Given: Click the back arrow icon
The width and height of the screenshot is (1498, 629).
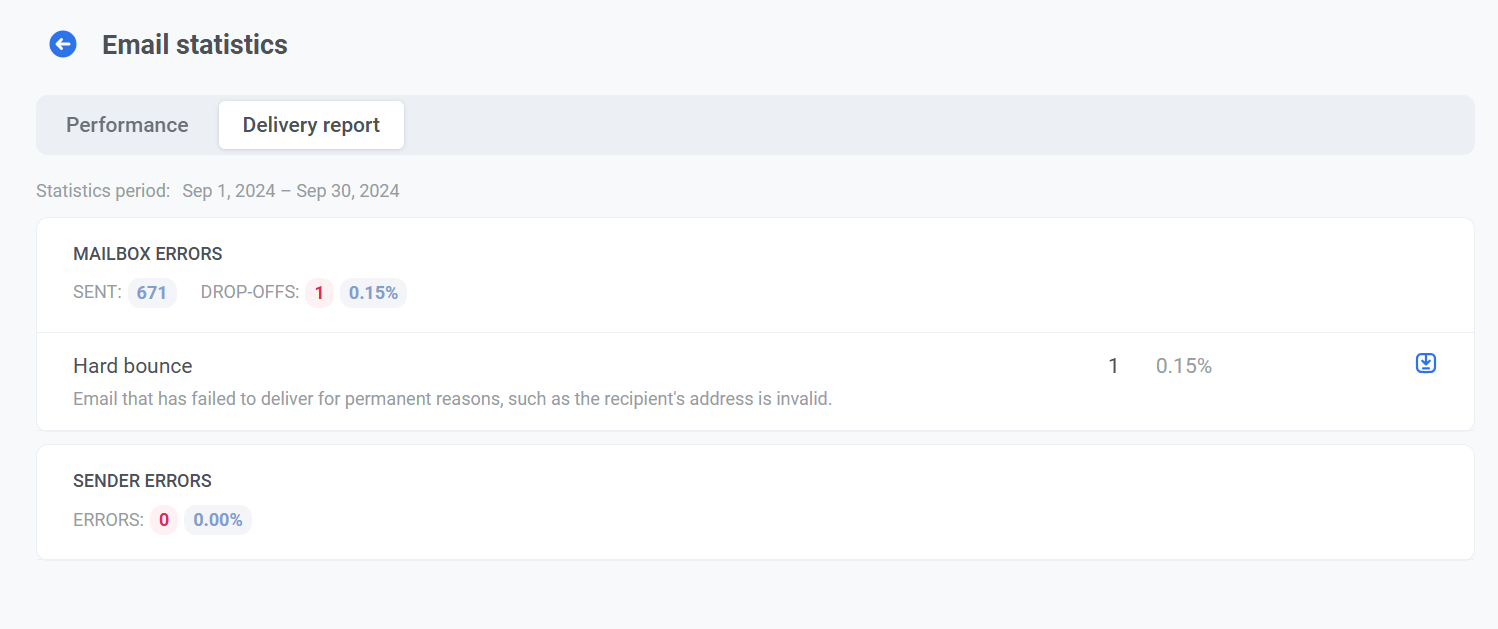Looking at the screenshot, I should pyautogui.click(x=63, y=44).
